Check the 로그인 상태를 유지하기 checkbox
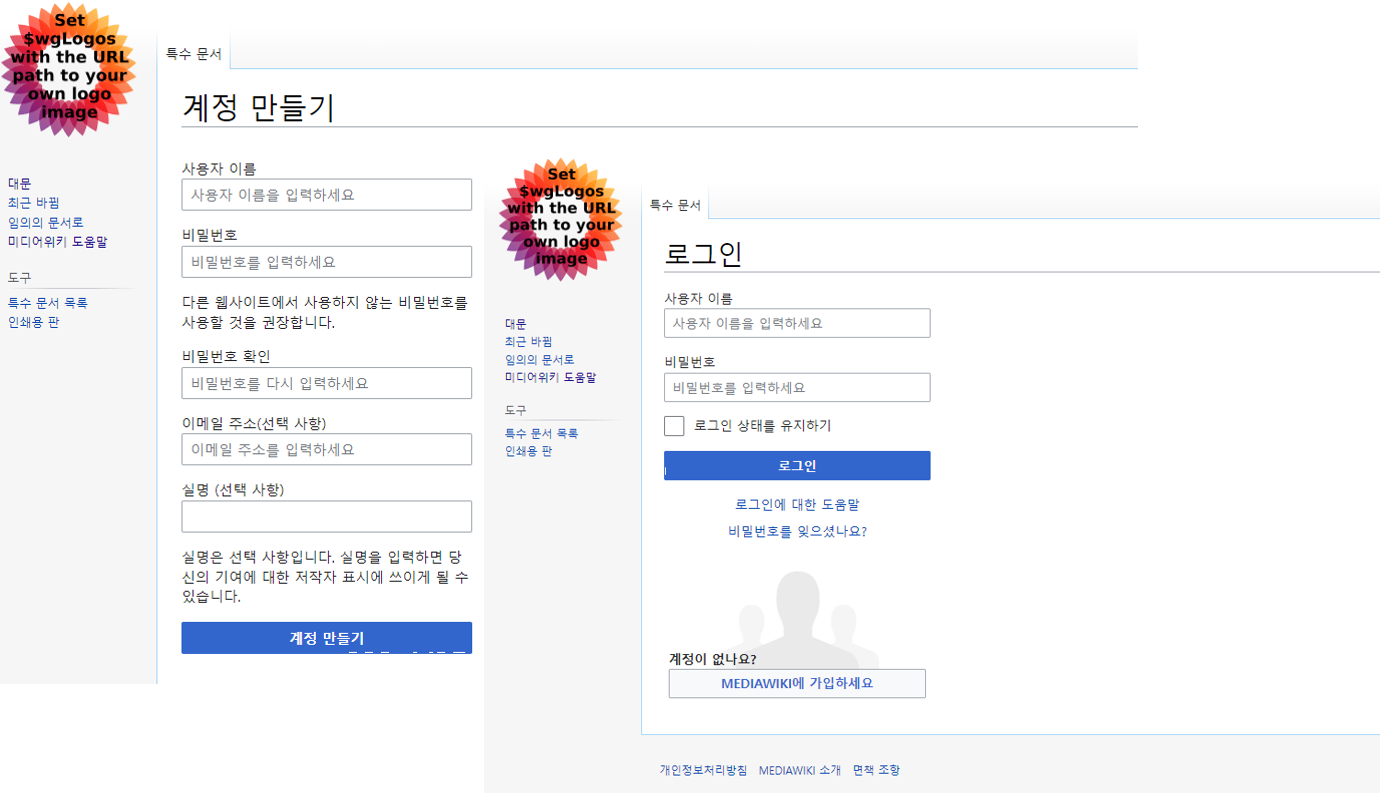The width and height of the screenshot is (1380, 793). pos(674,426)
